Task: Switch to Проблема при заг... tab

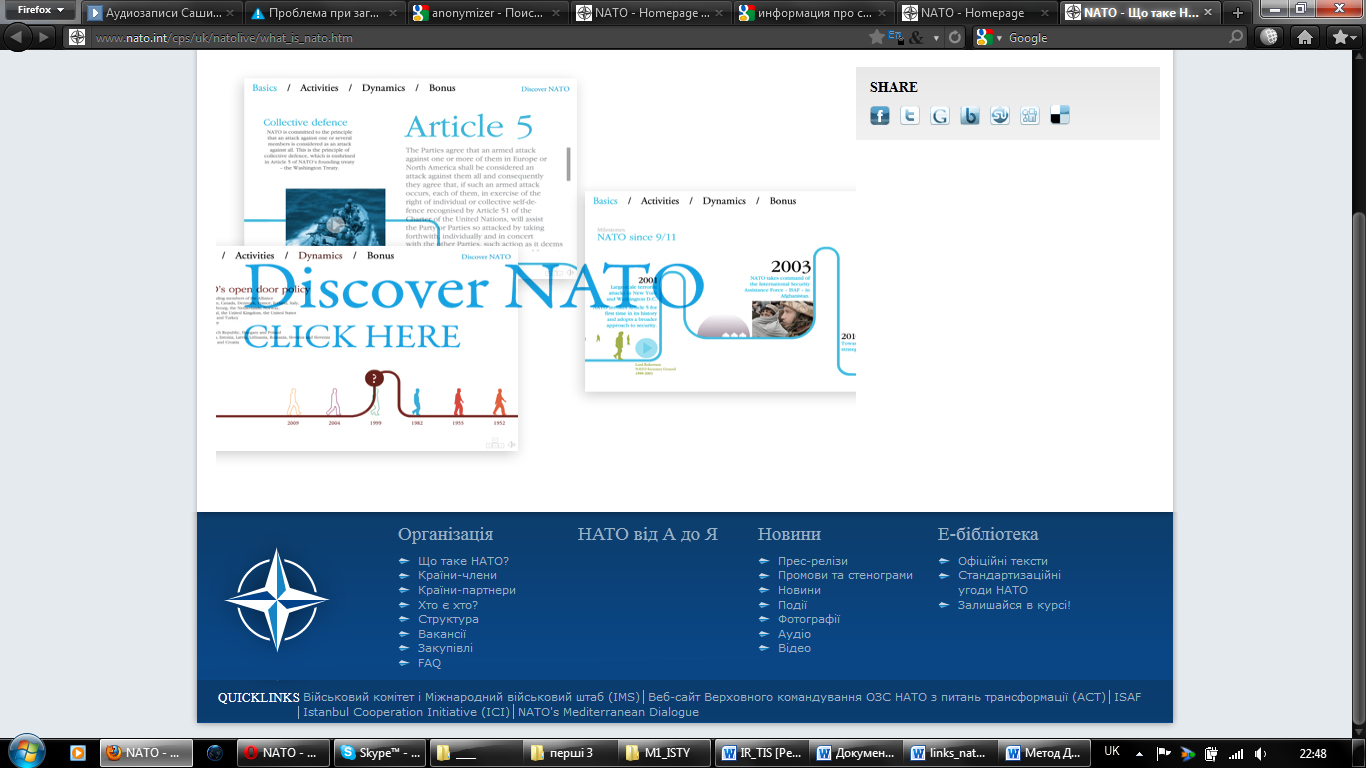Action: point(324,13)
